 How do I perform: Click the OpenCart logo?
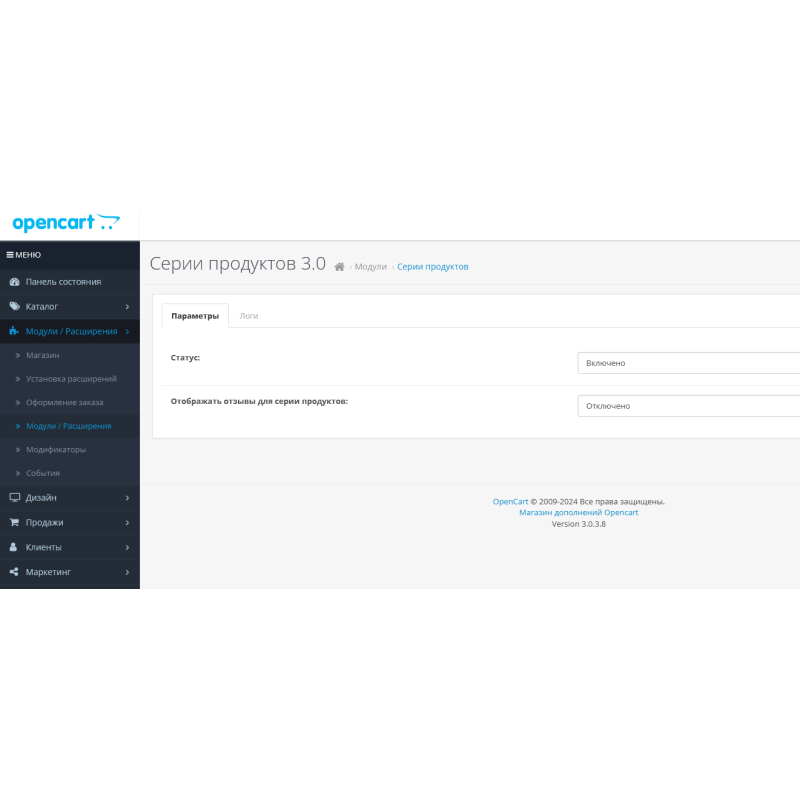click(66, 223)
